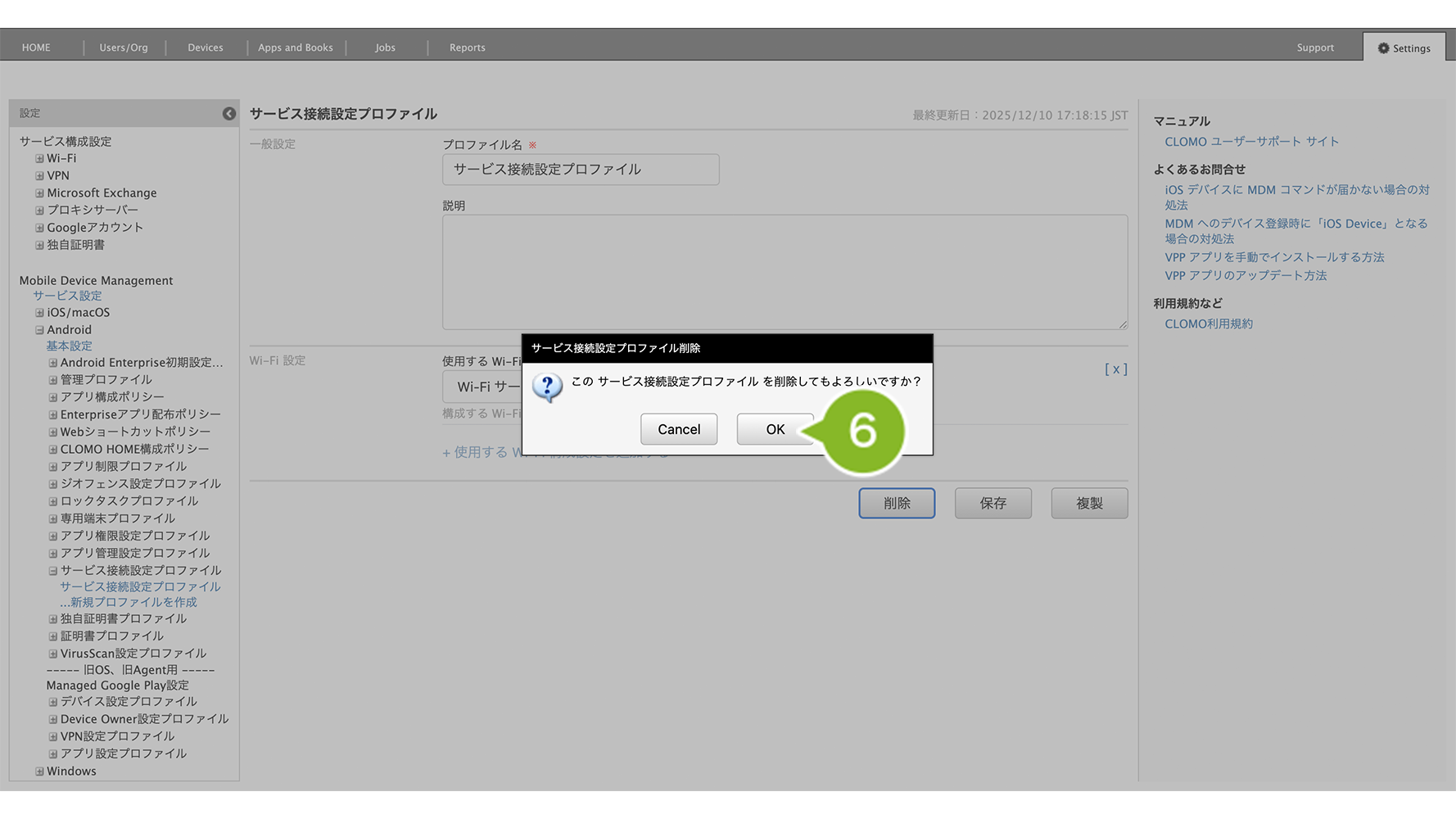Open the Settings gear tab
This screenshot has height=819, width=1456.
tap(1404, 48)
